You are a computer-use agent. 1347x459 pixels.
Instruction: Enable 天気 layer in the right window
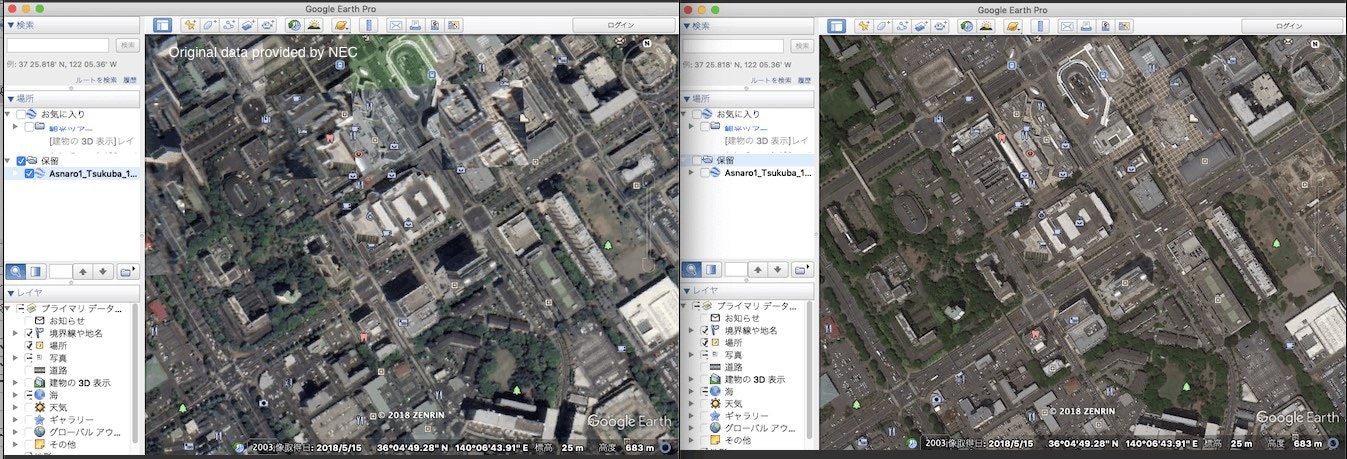(x=703, y=403)
